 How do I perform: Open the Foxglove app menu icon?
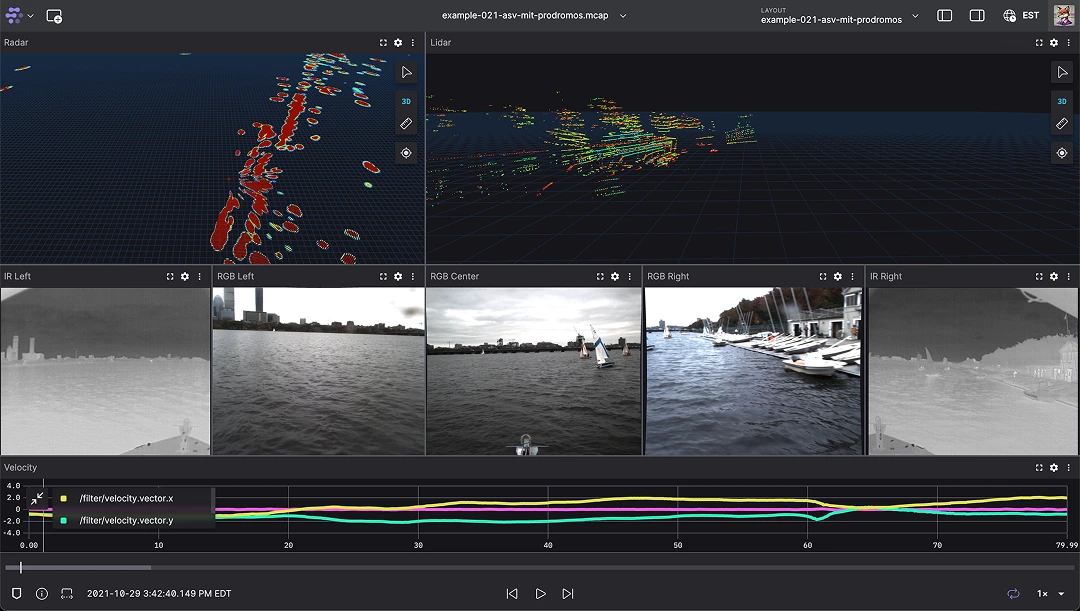click(x=14, y=16)
